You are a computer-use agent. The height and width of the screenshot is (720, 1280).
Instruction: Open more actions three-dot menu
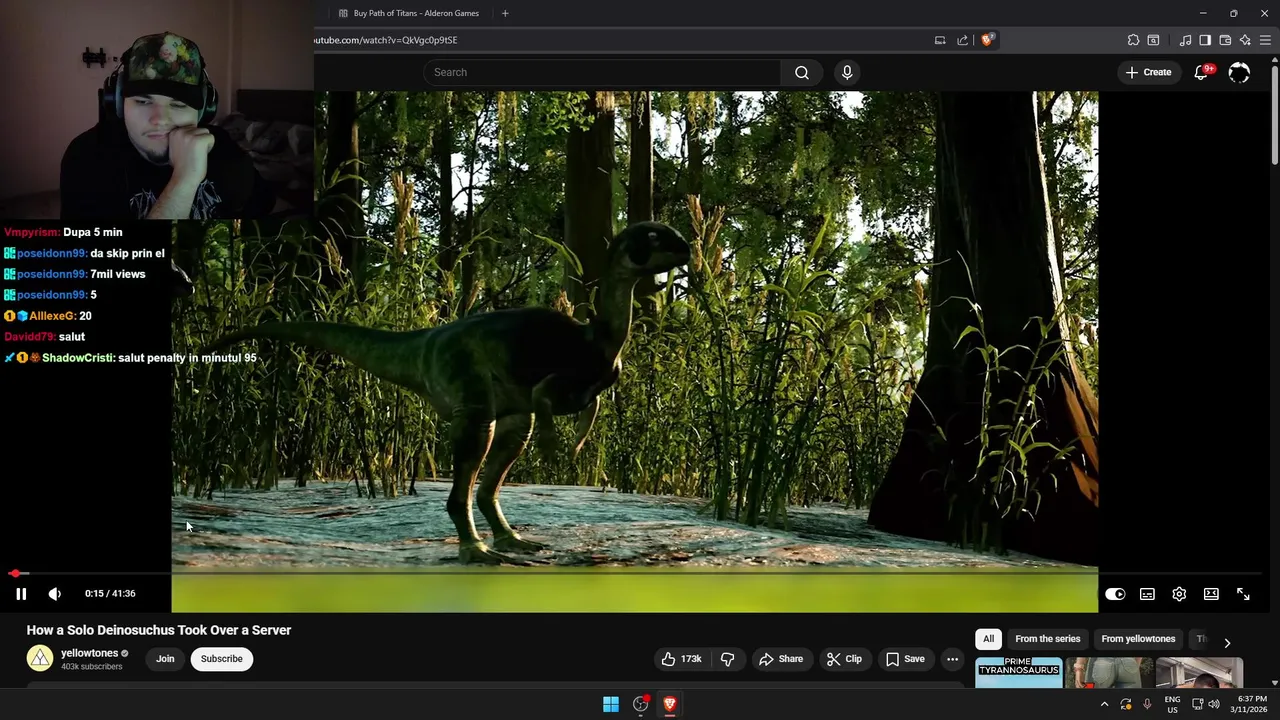(x=953, y=659)
